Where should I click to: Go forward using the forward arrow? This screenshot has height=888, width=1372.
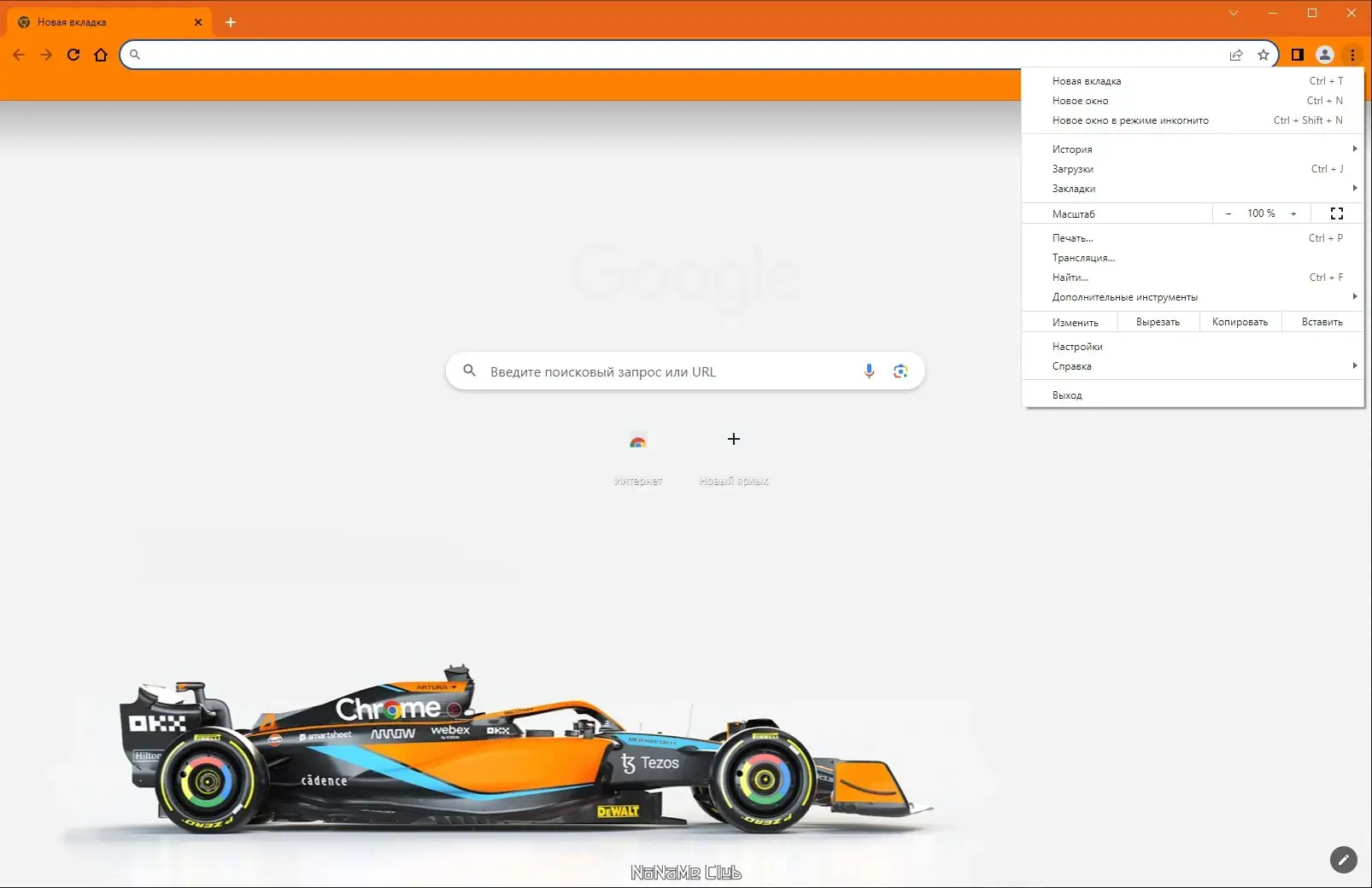click(x=46, y=55)
